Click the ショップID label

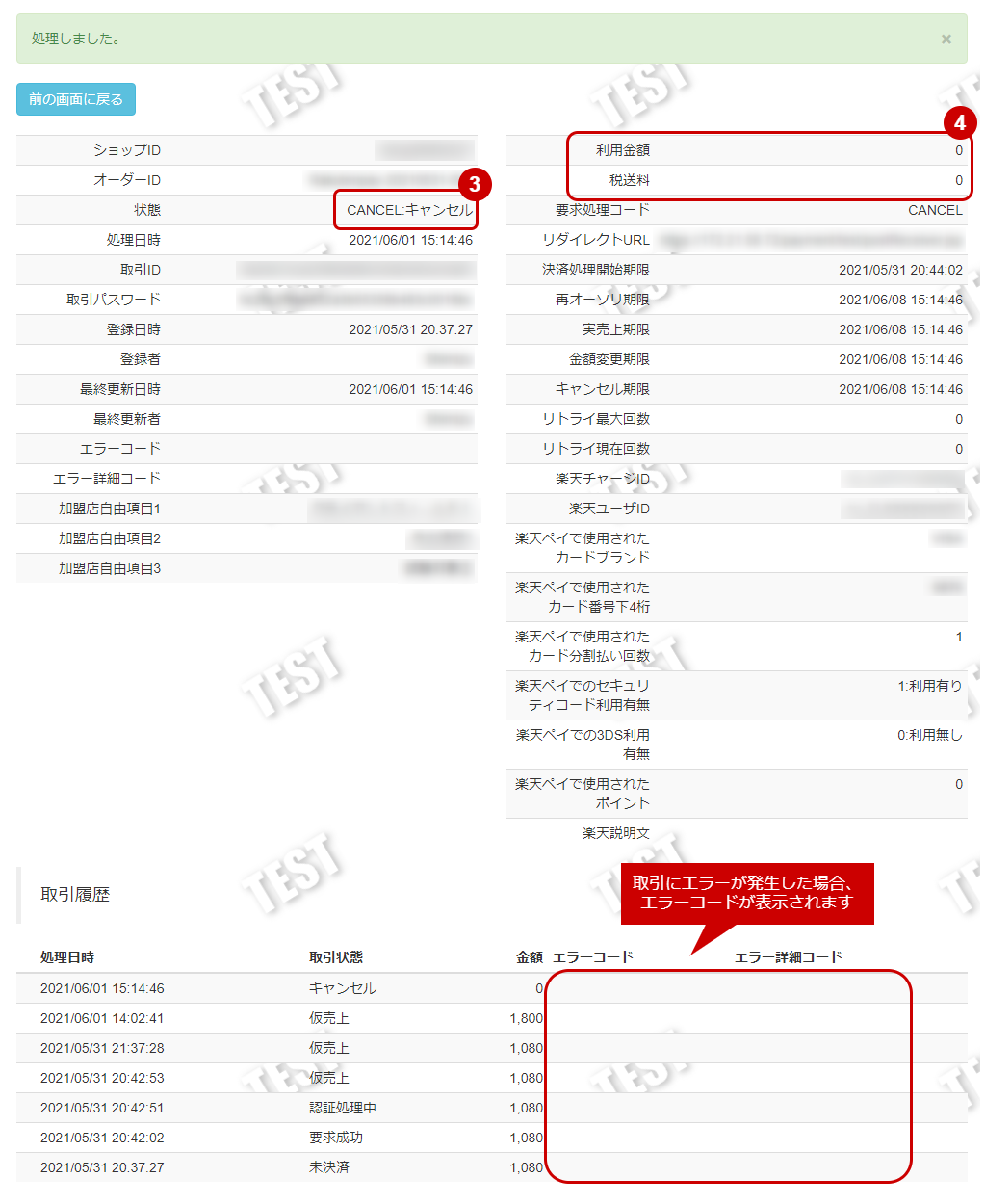click(x=127, y=150)
